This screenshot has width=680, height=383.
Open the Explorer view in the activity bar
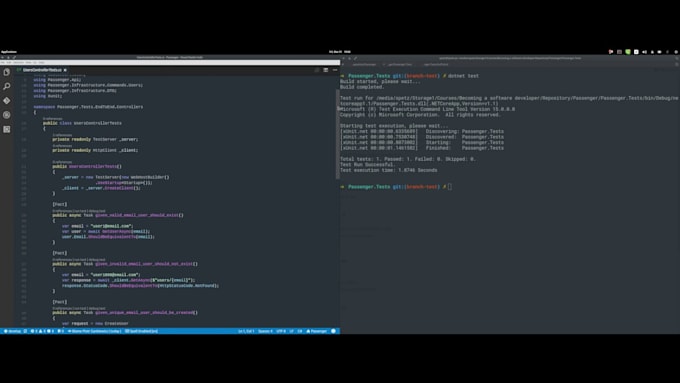7,72
